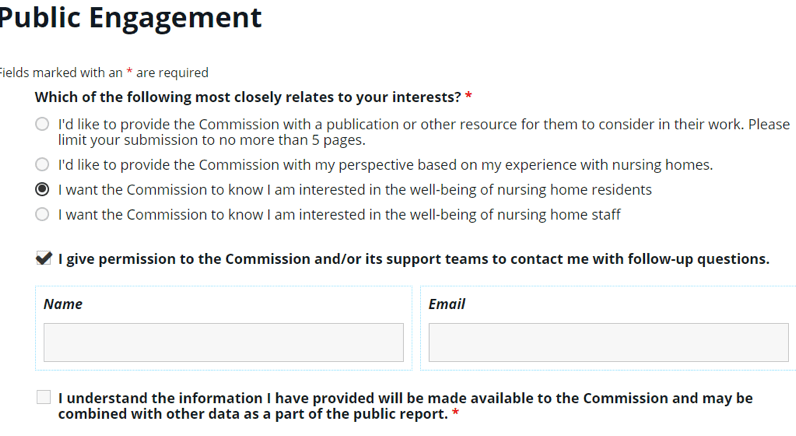Click the 'Public Engagement' page heading
The width and height of the screenshot is (796, 436).
click(x=130, y=18)
